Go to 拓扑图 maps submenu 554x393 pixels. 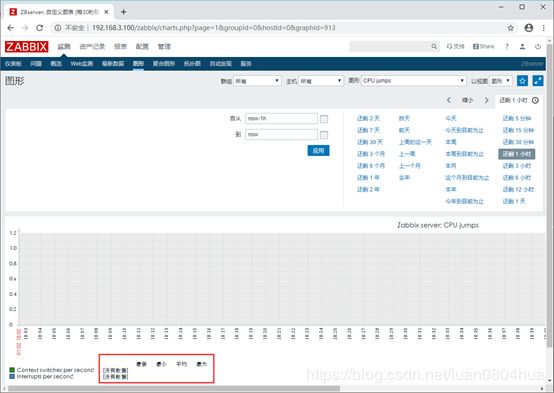192,64
